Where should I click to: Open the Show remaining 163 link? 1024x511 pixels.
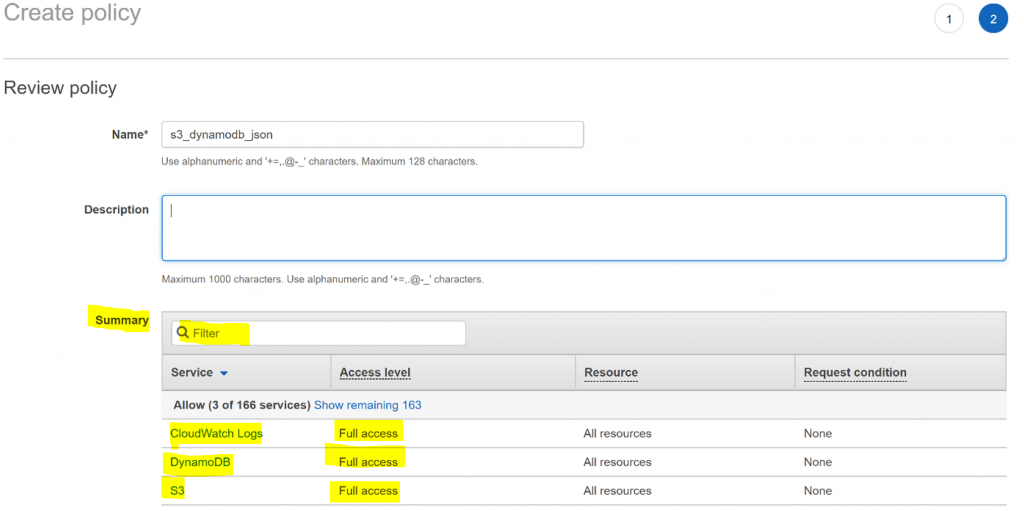coord(368,405)
